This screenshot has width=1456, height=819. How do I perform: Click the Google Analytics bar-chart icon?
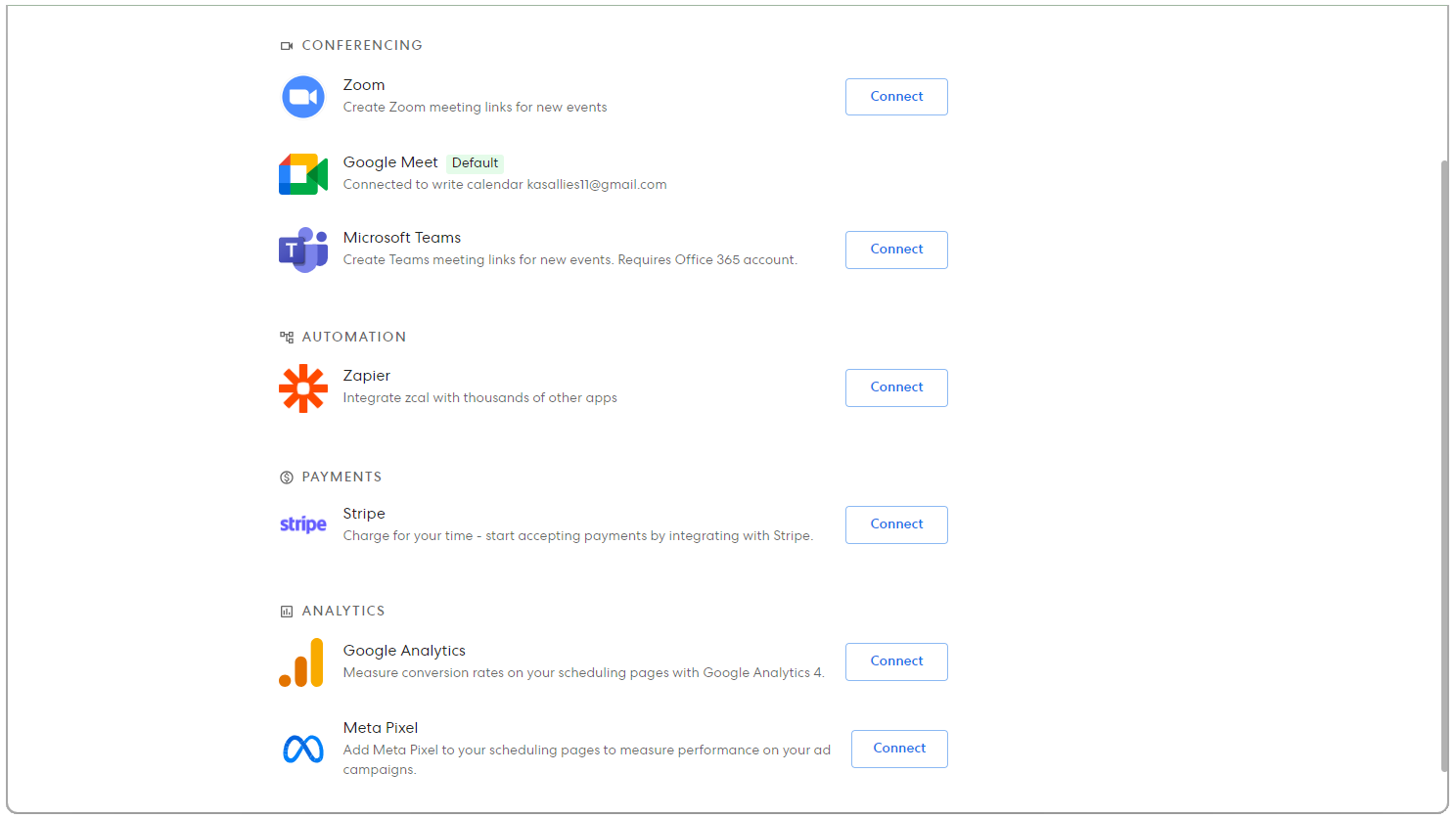(x=301, y=662)
